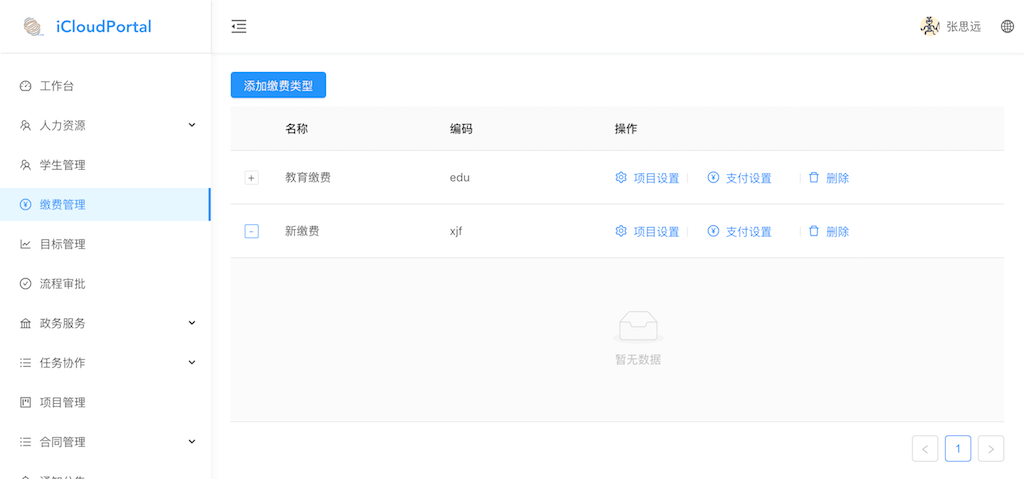
Task: Click the 人力资源 people icon
Action: click(x=25, y=125)
